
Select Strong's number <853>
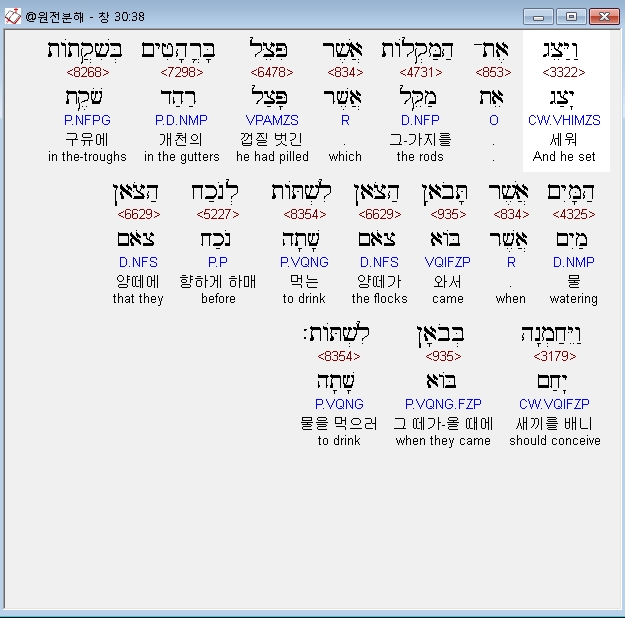493,72
